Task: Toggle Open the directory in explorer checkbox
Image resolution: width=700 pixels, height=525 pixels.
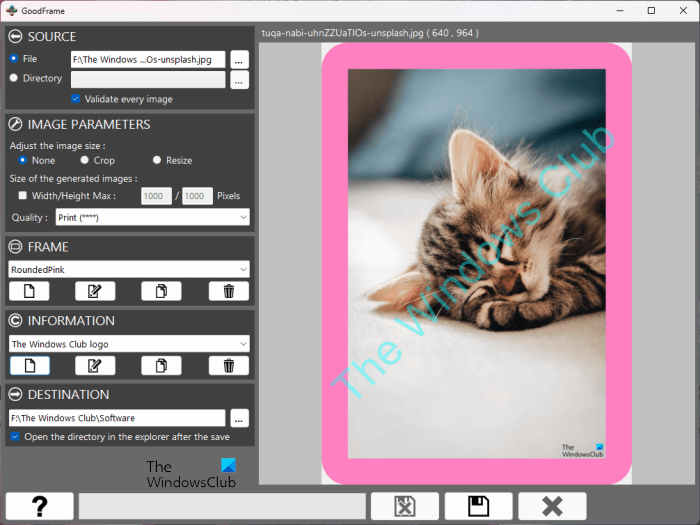Action: pos(15,436)
